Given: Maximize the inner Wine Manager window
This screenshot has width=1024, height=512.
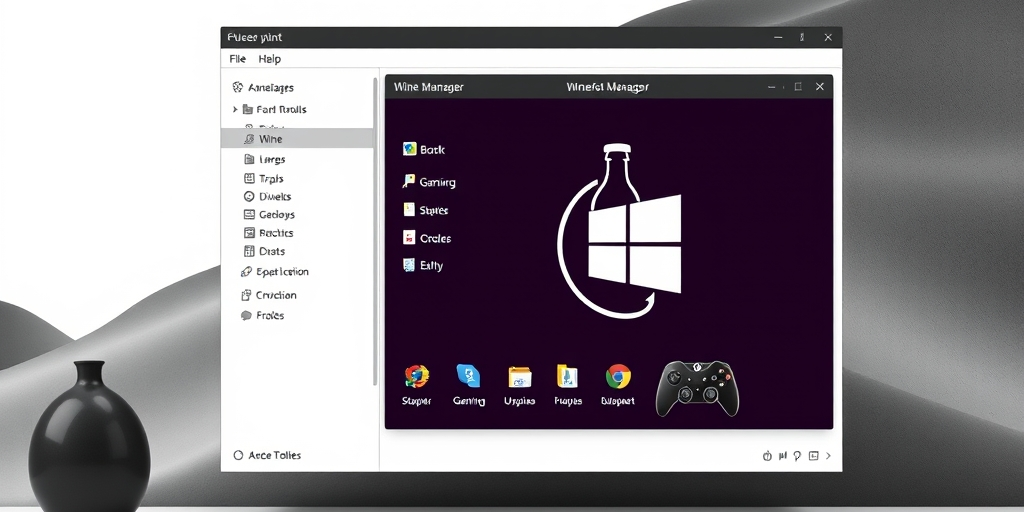Looking at the screenshot, I should [x=797, y=86].
